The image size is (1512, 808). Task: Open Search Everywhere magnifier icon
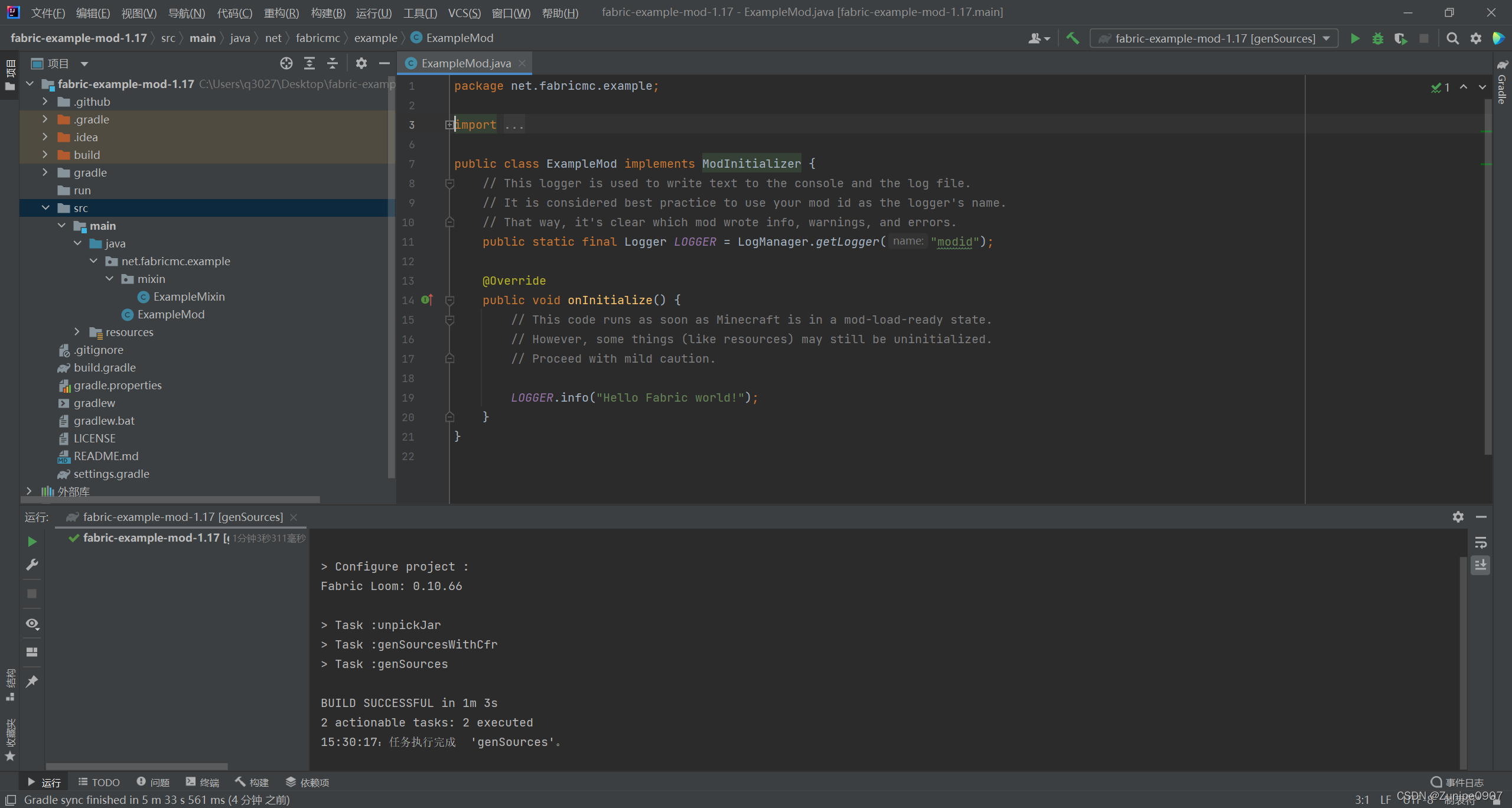point(1452,38)
